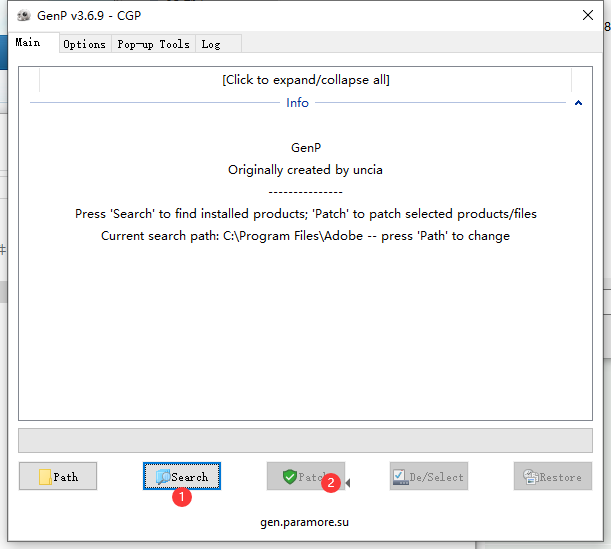
Task: Open the gen.paramore.su link
Action: tap(305, 522)
